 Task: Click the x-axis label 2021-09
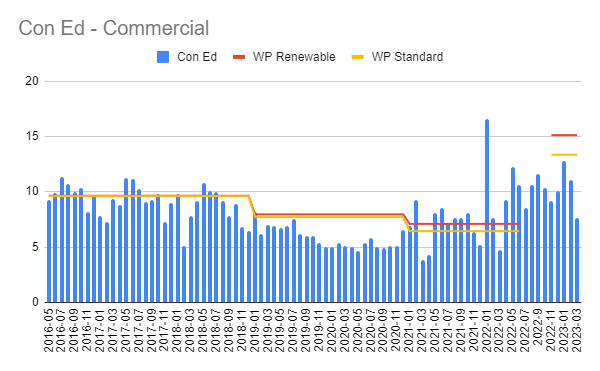461,330
